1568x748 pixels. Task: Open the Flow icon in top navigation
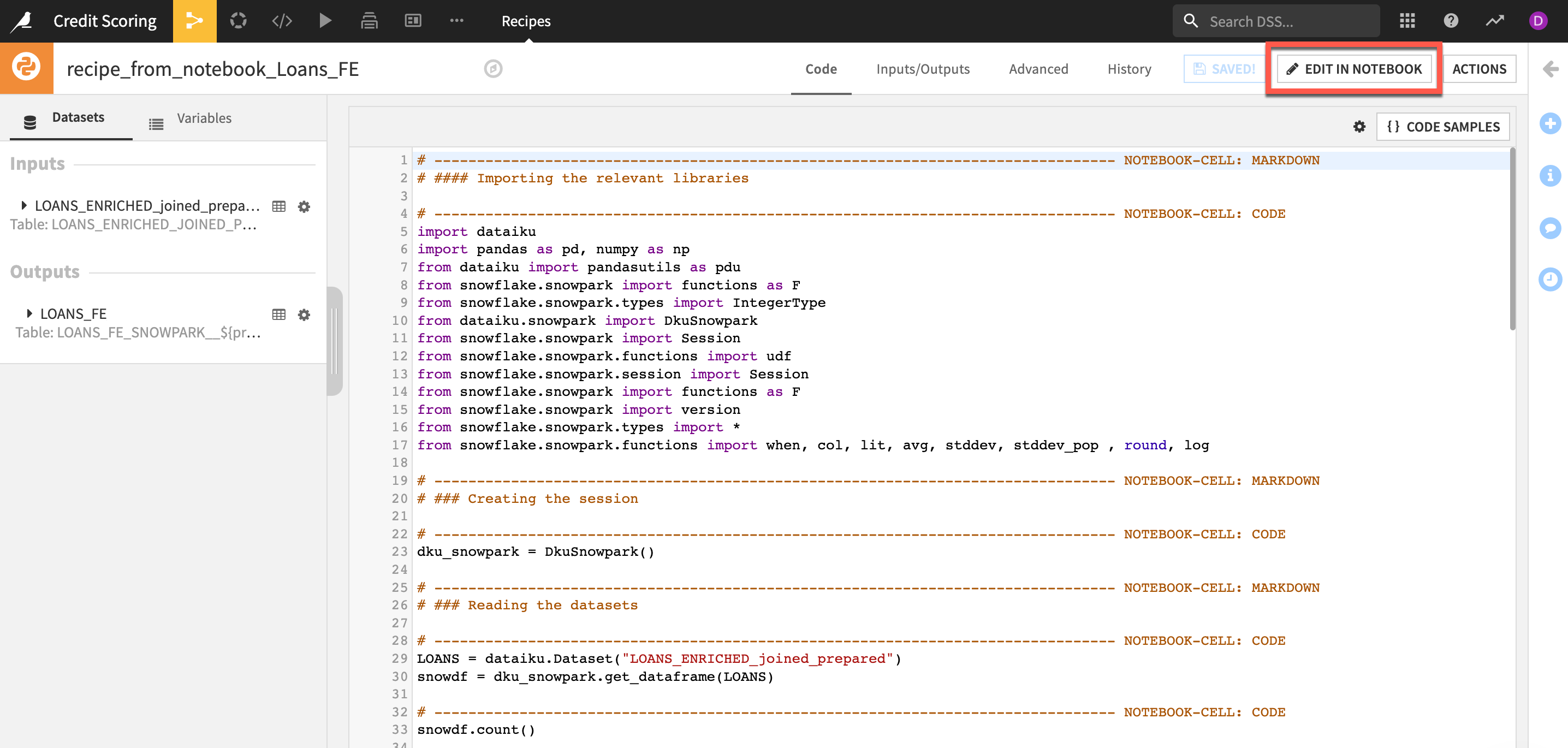(x=194, y=21)
